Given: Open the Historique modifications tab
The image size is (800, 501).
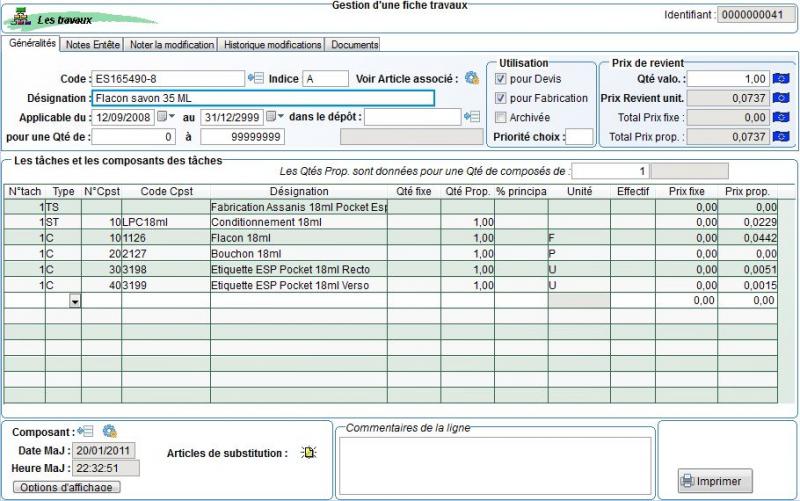Looking at the screenshot, I should [272, 45].
